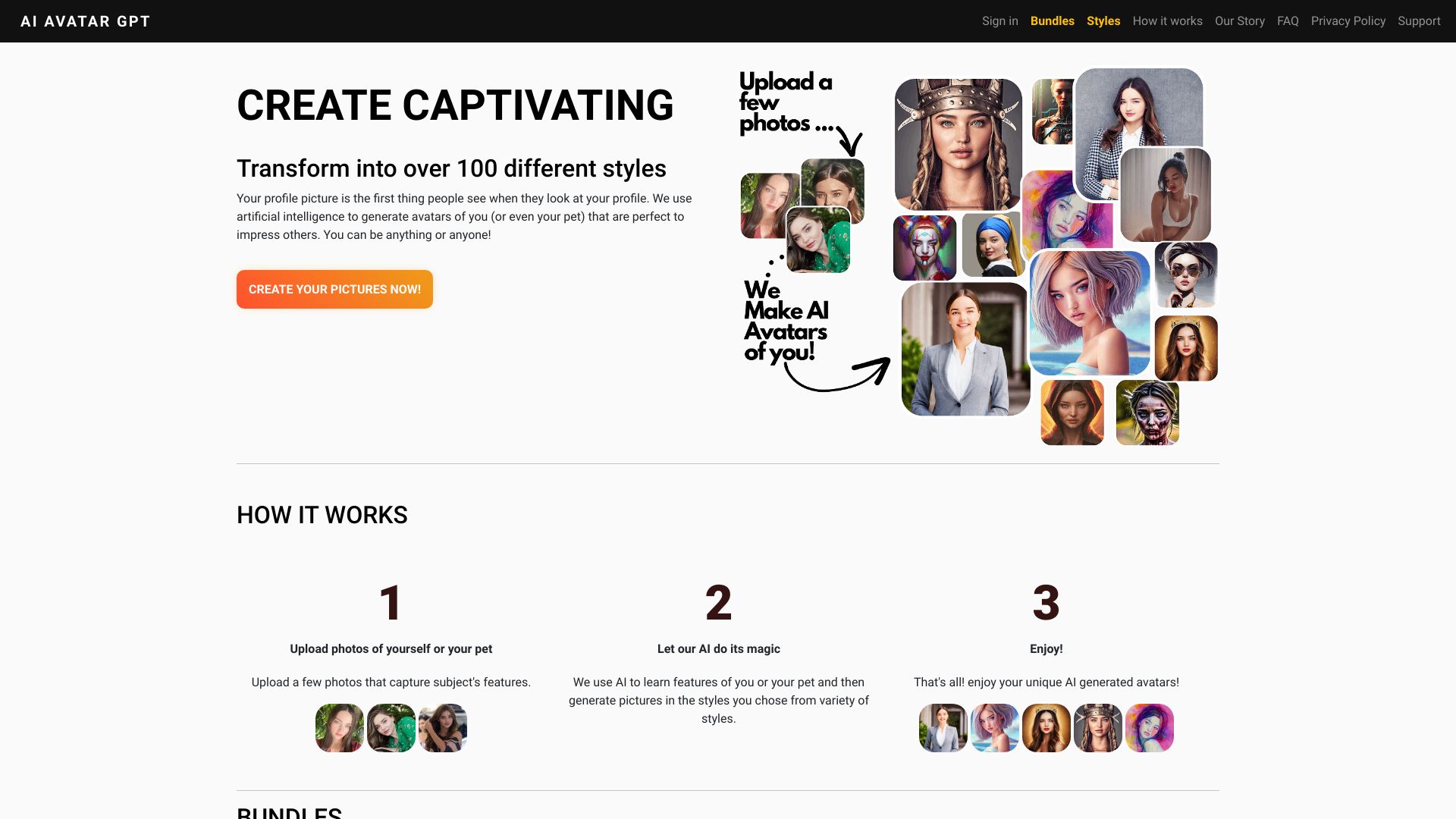Click the first upload example photo under step 1

[x=339, y=728]
